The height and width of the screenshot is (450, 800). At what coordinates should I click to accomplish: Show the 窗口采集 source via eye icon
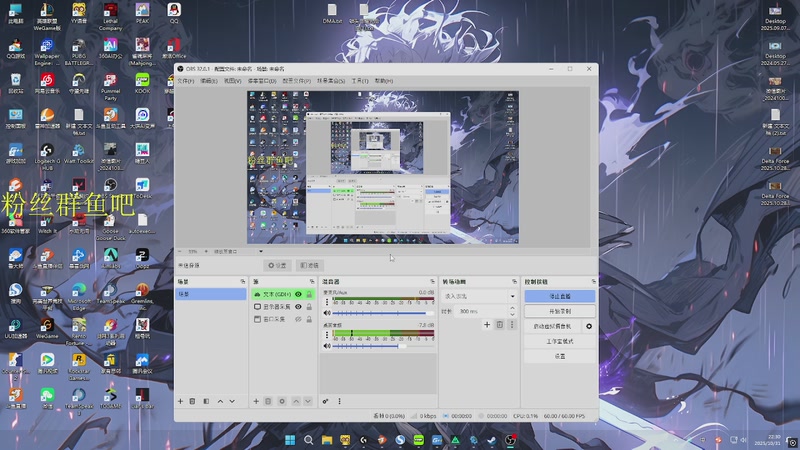(x=298, y=319)
